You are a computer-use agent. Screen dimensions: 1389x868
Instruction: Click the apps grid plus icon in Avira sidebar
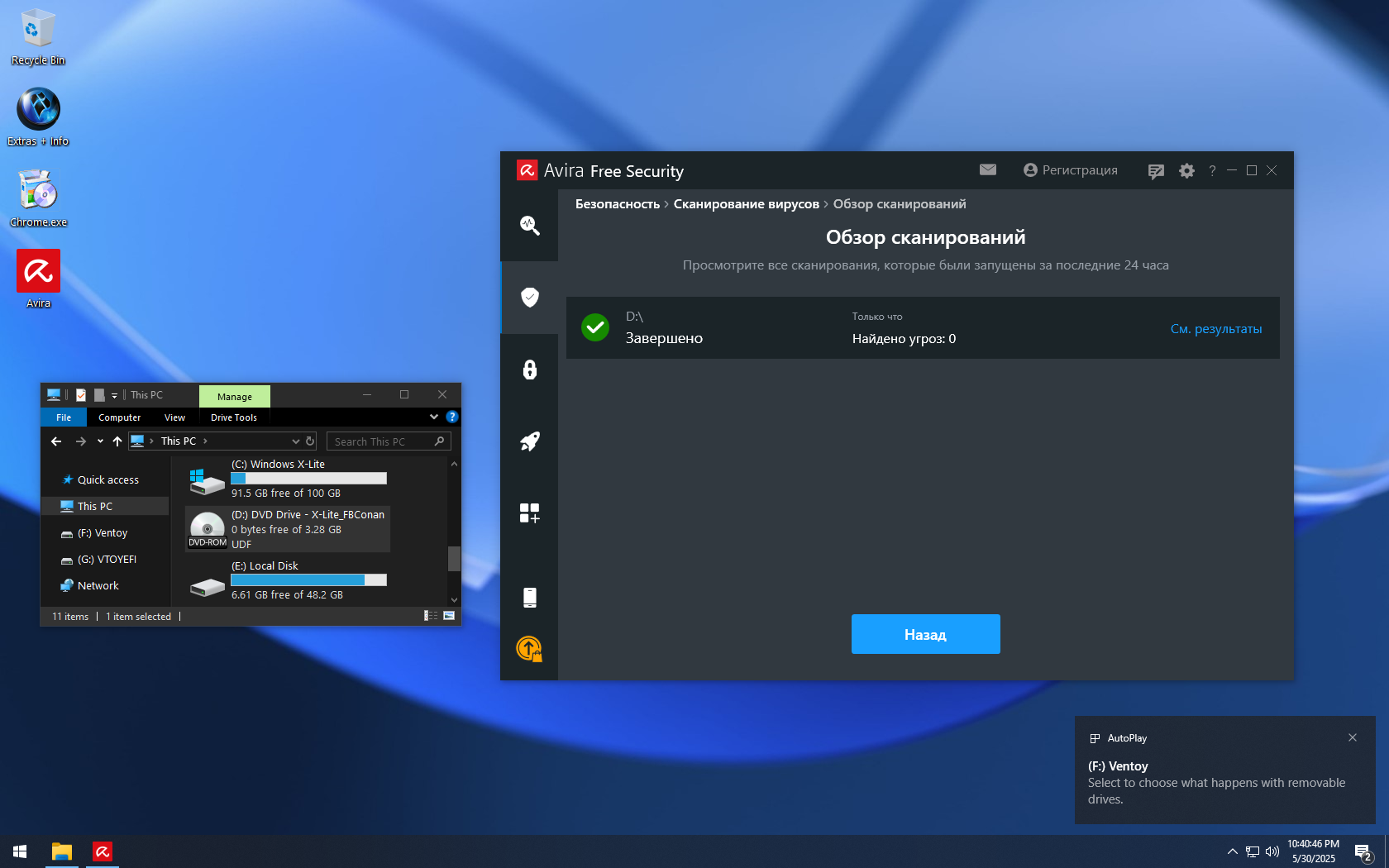pyautogui.click(x=529, y=513)
